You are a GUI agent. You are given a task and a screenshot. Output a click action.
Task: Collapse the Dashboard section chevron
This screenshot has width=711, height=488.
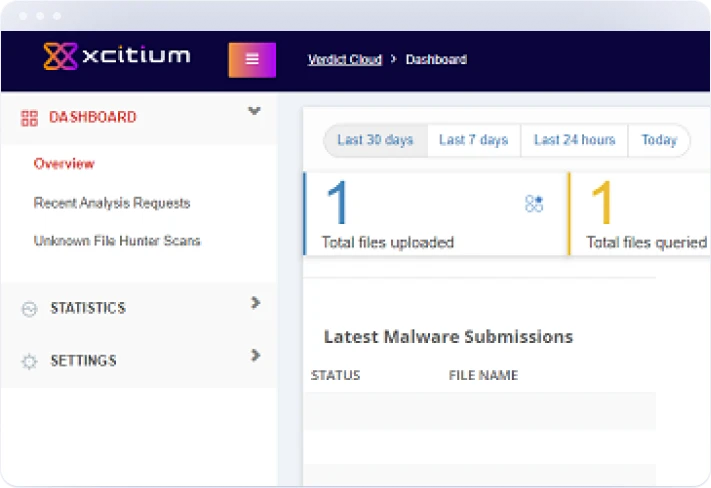pyautogui.click(x=254, y=111)
